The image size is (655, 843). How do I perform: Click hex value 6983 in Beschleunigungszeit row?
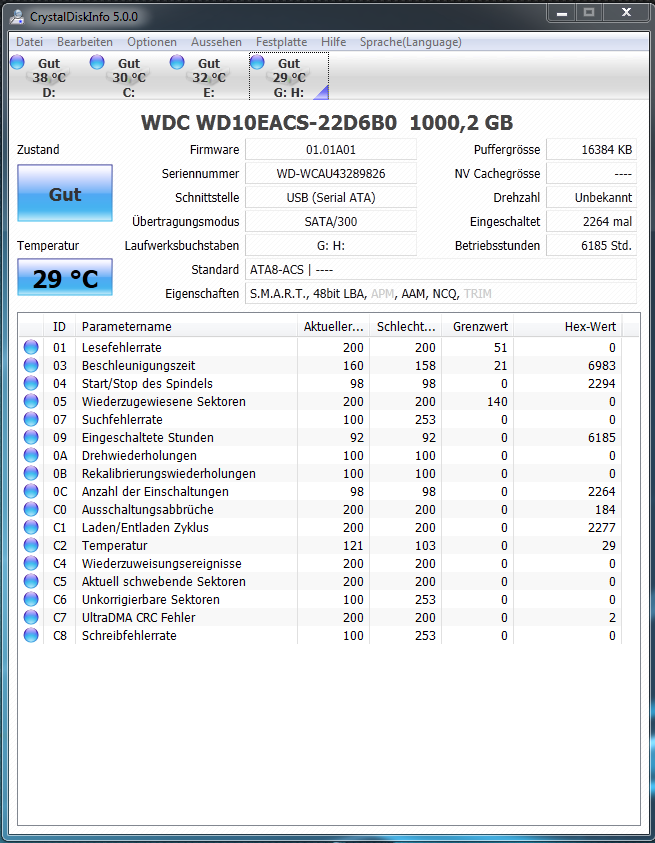601,366
